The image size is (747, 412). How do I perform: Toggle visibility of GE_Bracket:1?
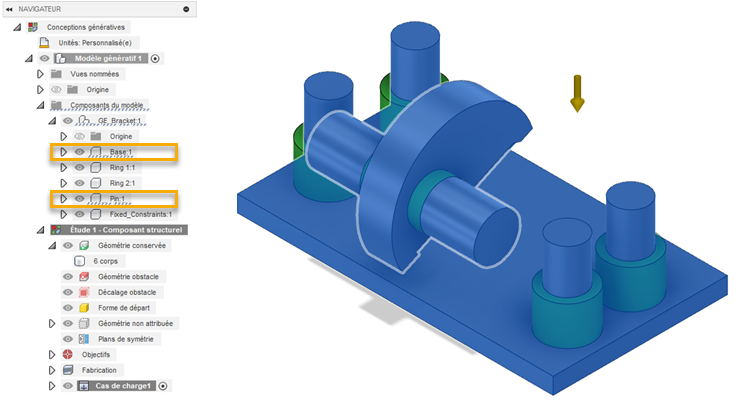[68, 121]
